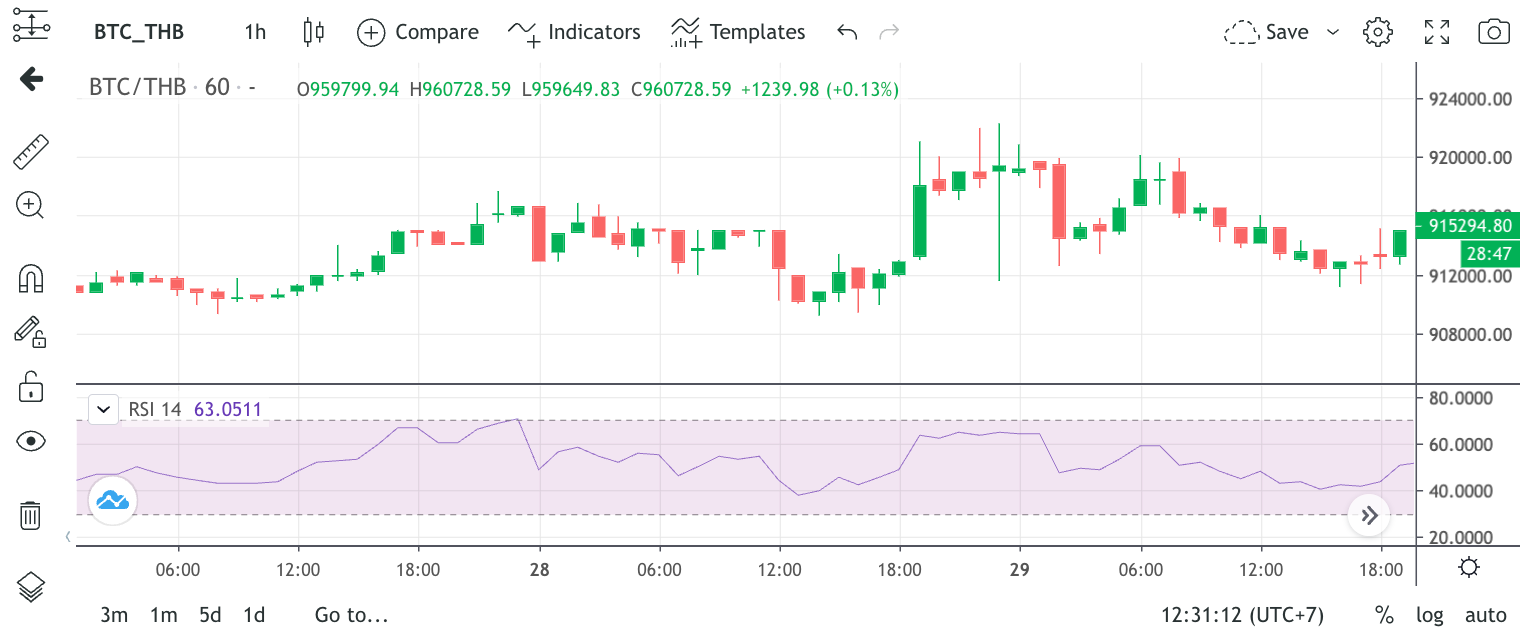Click the open value O959799.94
Image resolution: width=1520 pixels, height=638 pixels.
coord(348,89)
